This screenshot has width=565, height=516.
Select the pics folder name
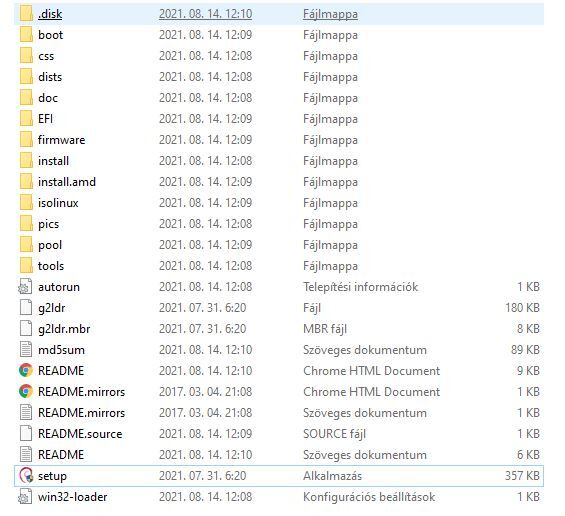pyautogui.click(x=49, y=224)
